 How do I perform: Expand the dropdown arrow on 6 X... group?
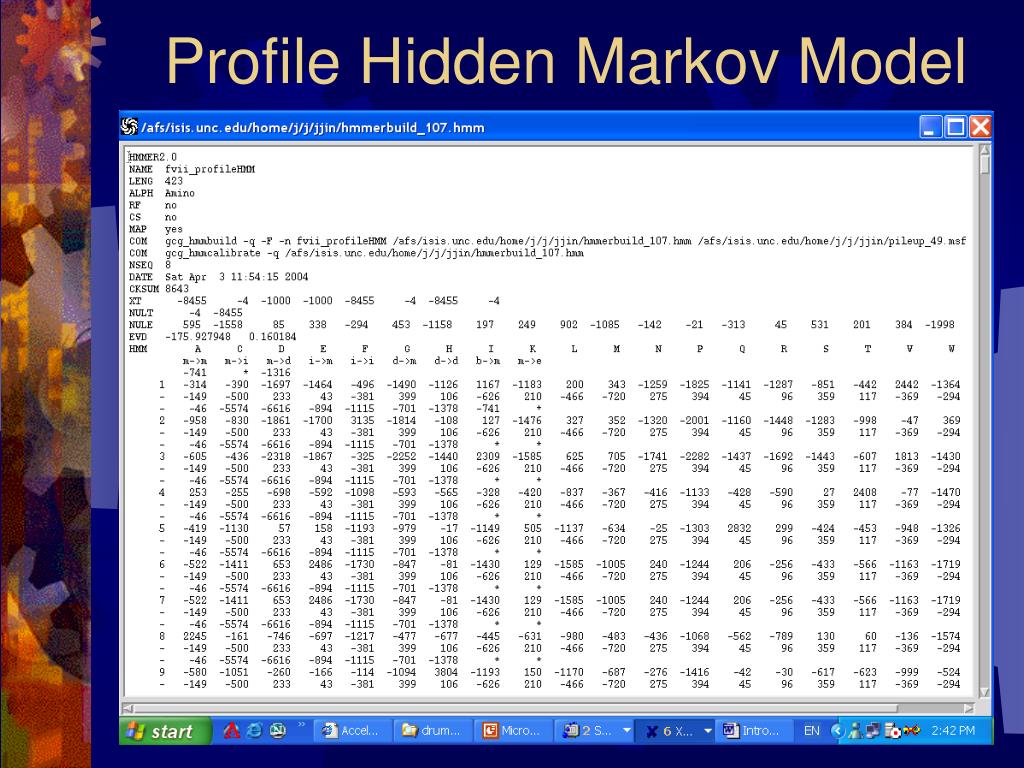coord(707,731)
